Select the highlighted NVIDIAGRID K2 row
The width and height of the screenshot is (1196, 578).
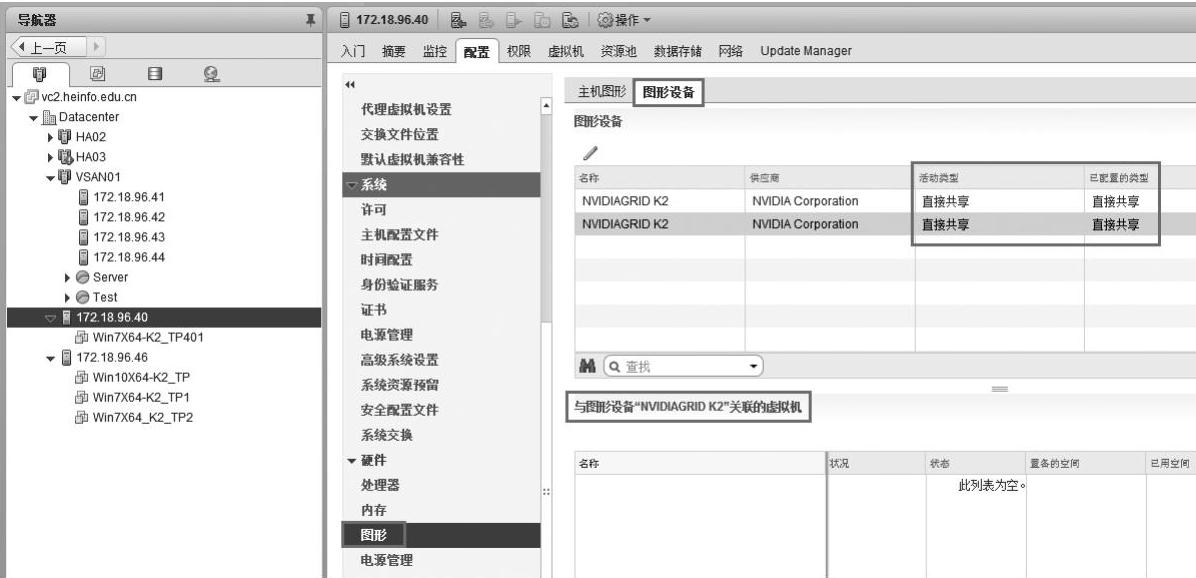point(885,224)
